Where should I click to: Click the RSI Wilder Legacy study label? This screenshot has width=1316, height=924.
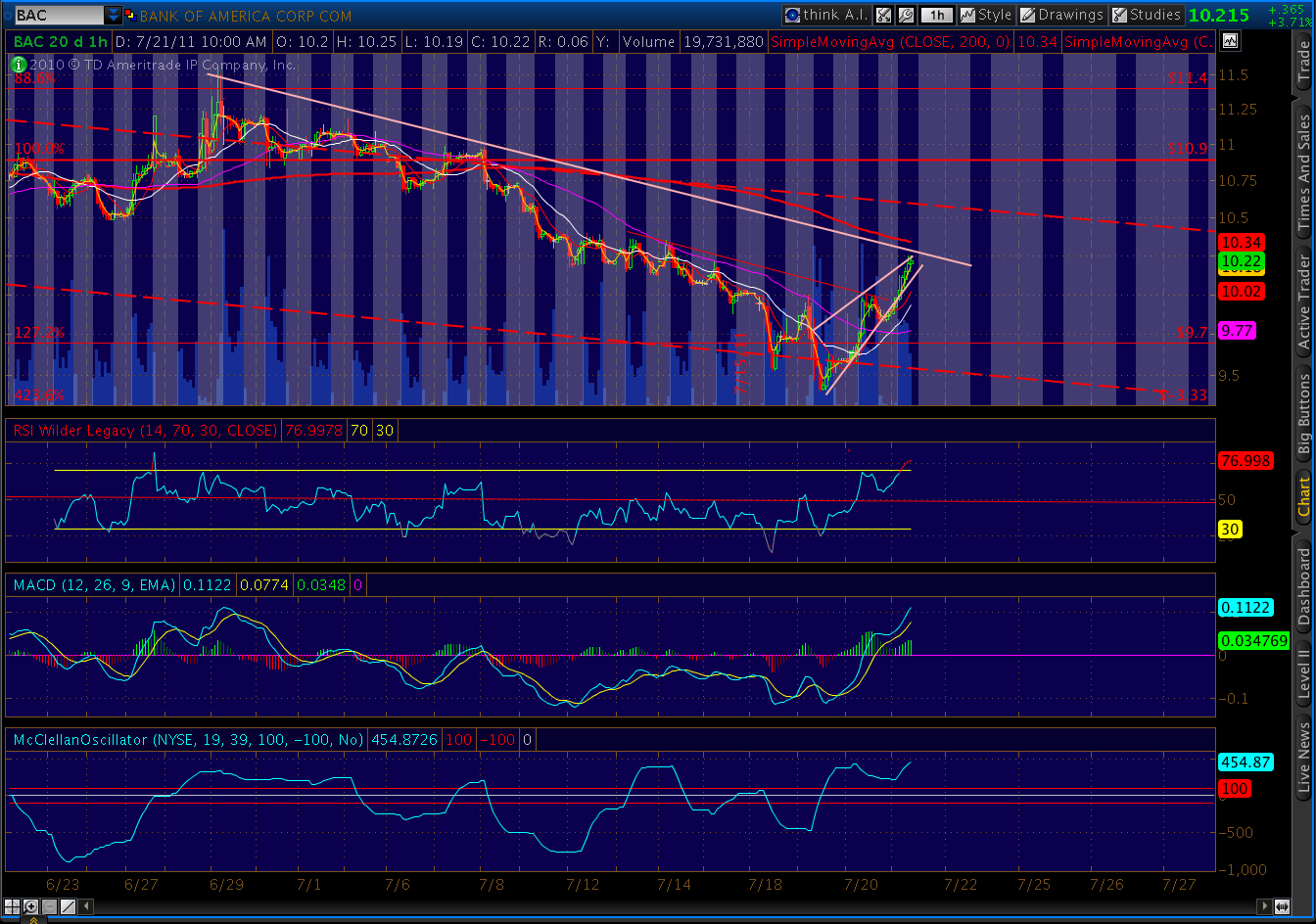tap(144, 431)
